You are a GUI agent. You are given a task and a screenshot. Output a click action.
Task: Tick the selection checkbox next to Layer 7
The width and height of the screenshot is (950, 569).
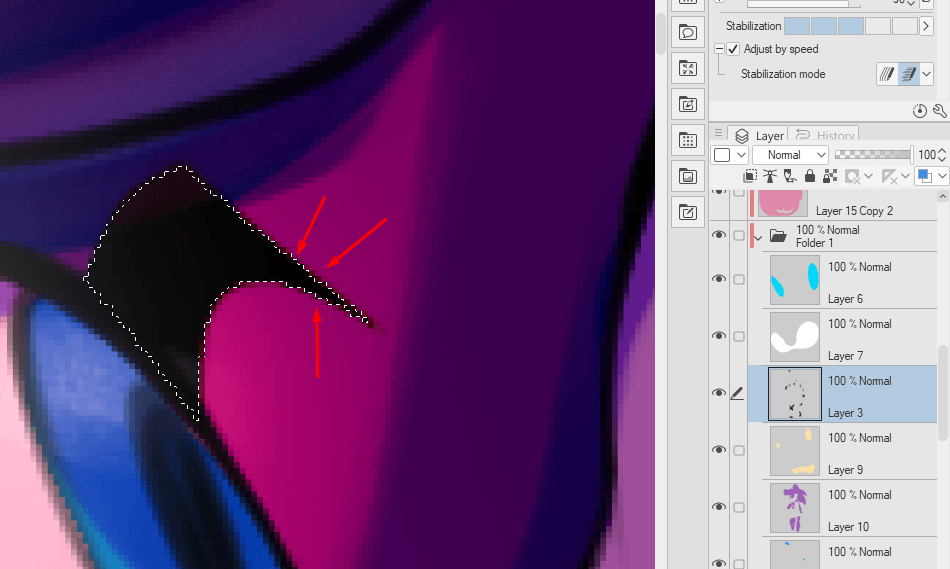[739, 336]
